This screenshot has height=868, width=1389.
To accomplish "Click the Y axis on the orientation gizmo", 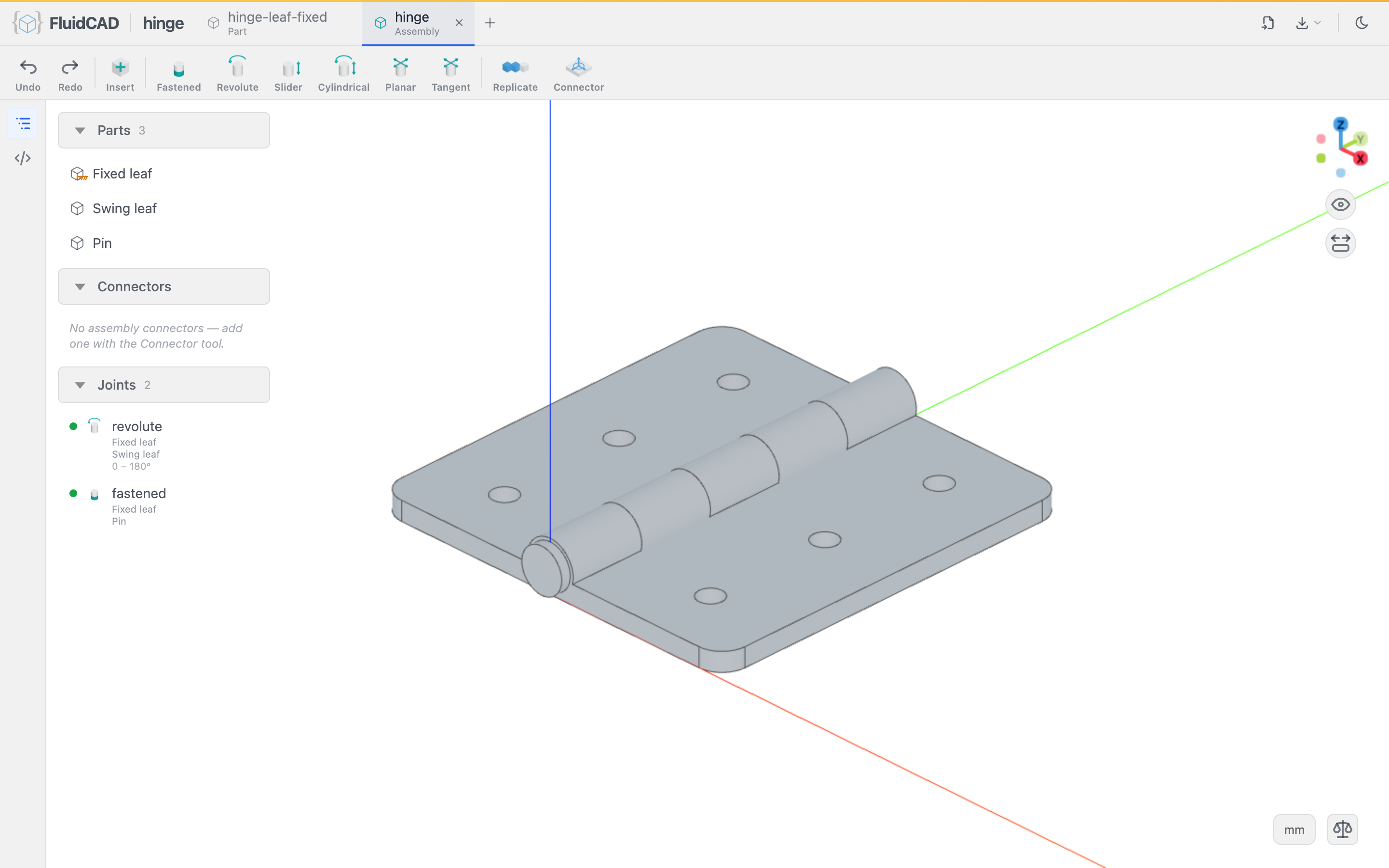I will point(1360,139).
